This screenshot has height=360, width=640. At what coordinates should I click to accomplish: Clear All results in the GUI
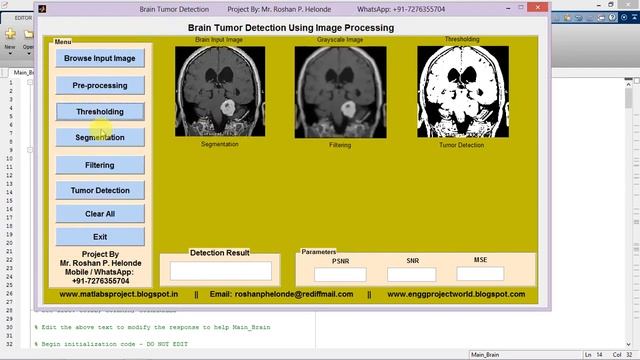click(100, 214)
